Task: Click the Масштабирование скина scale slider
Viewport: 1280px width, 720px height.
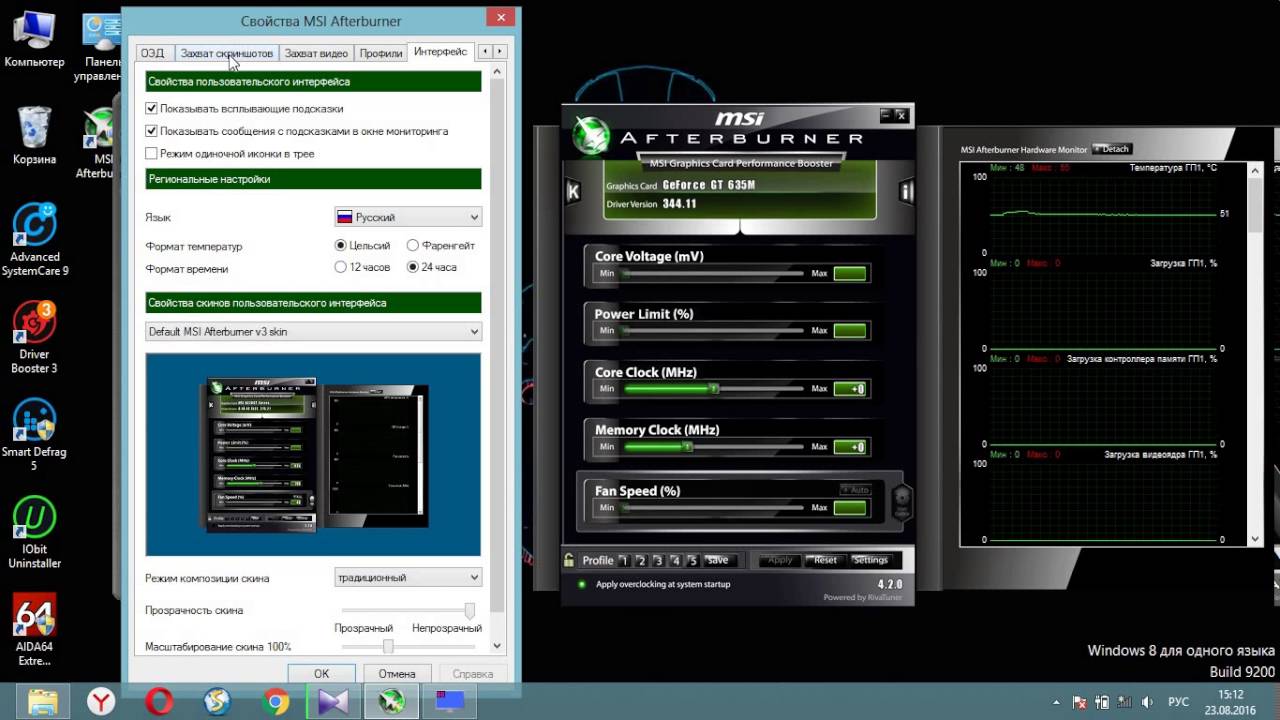Action: [x=408, y=647]
